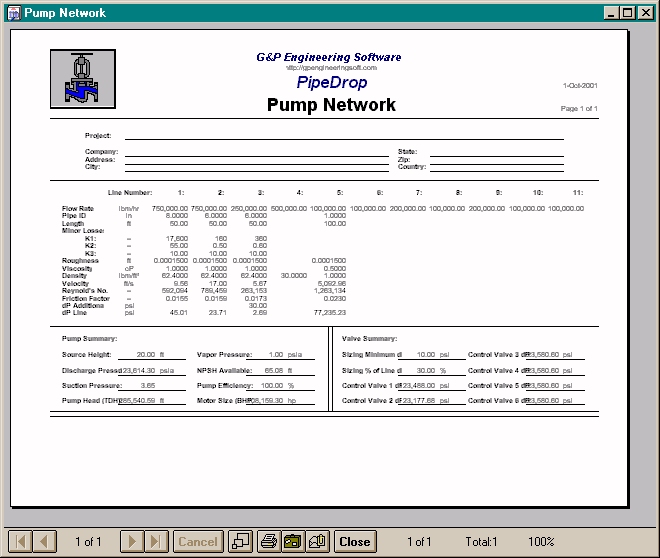Image resolution: width=660 pixels, height=558 pixels.
Task: Click the density value '30.0000'
Action: point(293,276)
